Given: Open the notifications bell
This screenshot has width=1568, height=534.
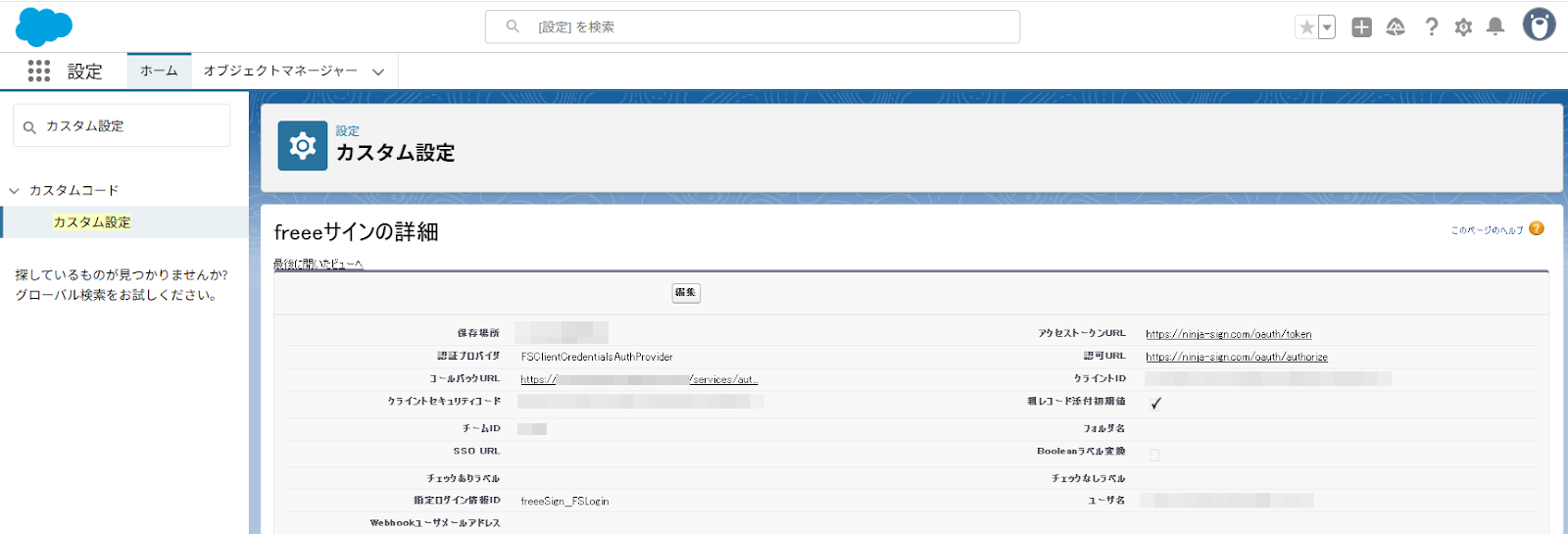Looking at the screenshot, I should (x=1495, y=27).
